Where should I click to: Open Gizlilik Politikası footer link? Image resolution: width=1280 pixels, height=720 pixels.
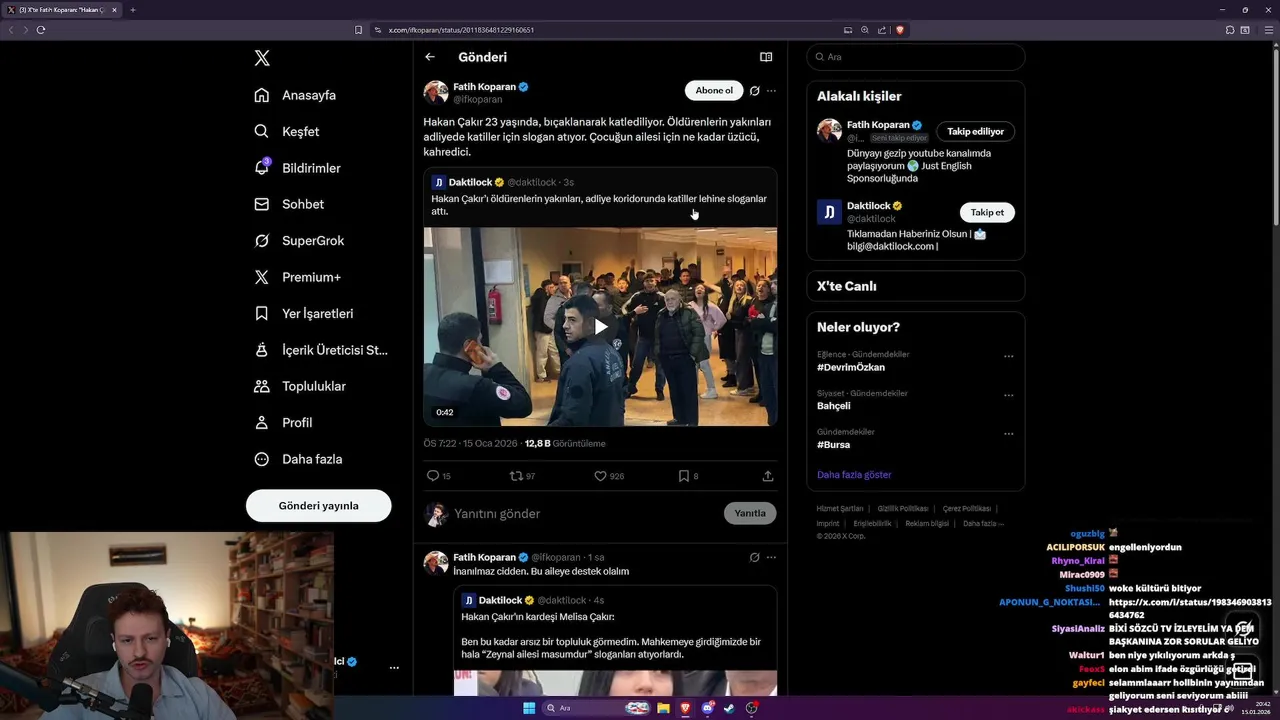pyautogui.click(x=903, y=509)
